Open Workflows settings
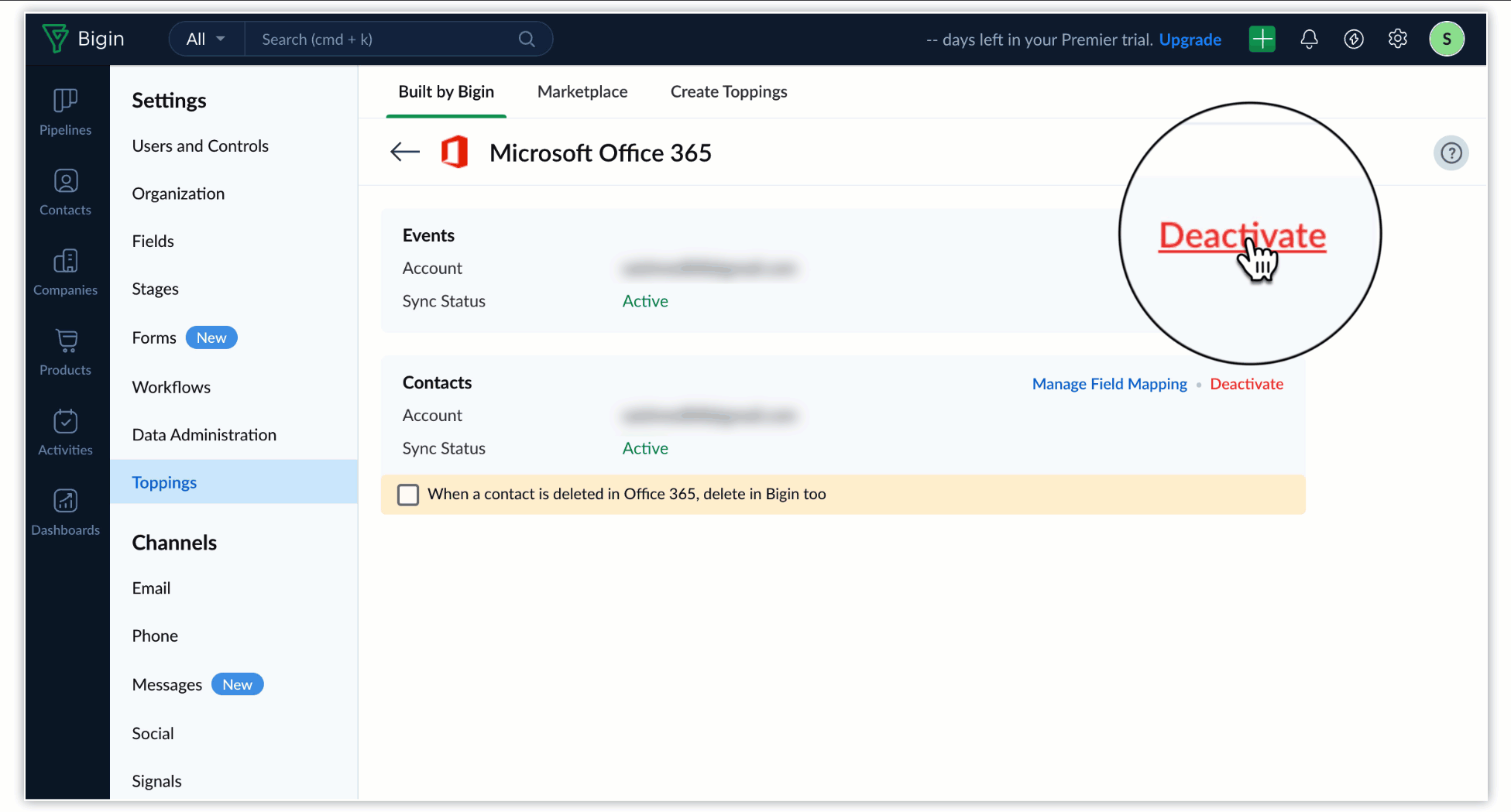The height and width of the screenshot is (812, 1511). pyautogui.click(x=171, y=387)
